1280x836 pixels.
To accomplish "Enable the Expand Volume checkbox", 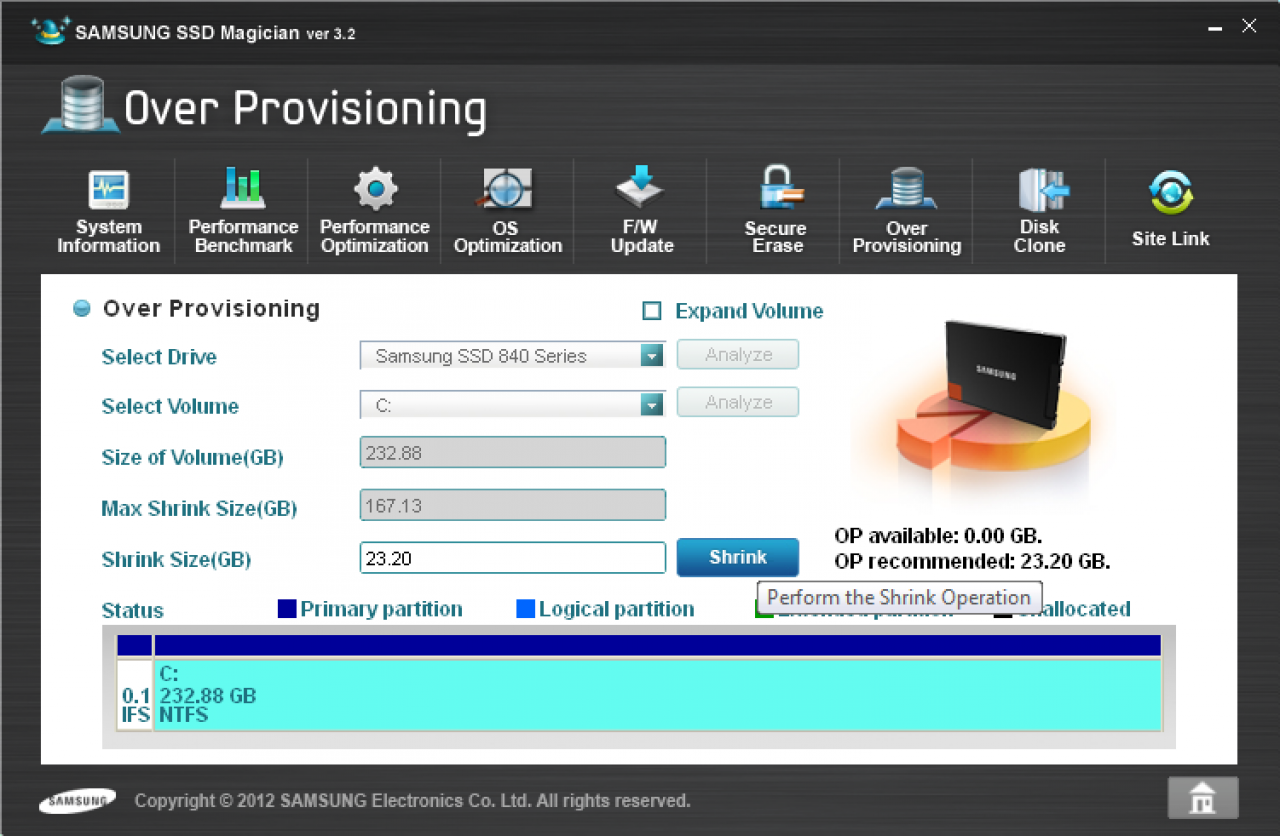I will 652,311.
